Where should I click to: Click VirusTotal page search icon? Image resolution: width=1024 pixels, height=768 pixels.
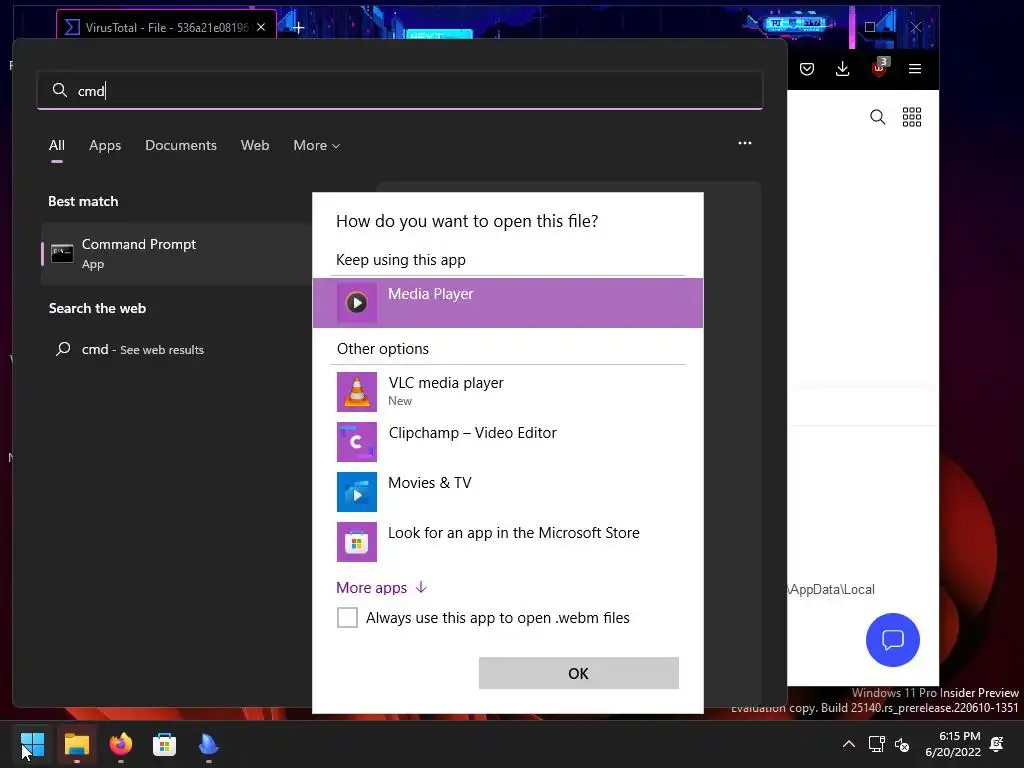877,117
